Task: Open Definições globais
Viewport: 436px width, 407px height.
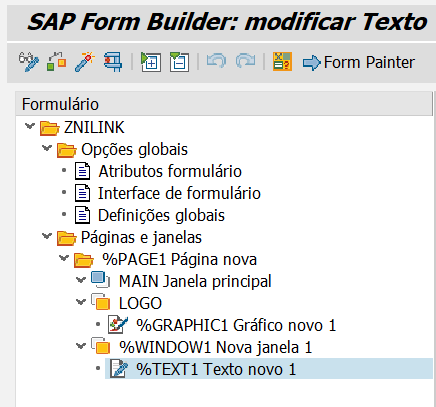Action: (161, 216)
